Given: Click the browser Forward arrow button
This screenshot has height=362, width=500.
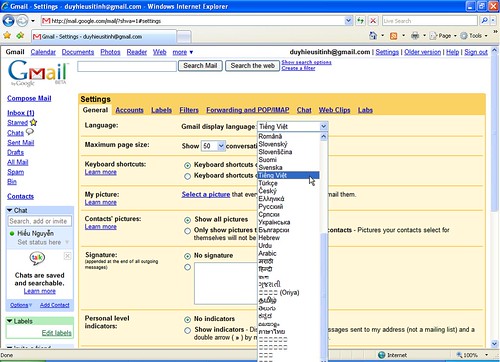Looking at the screenshot, I should (x=22, y=21).
